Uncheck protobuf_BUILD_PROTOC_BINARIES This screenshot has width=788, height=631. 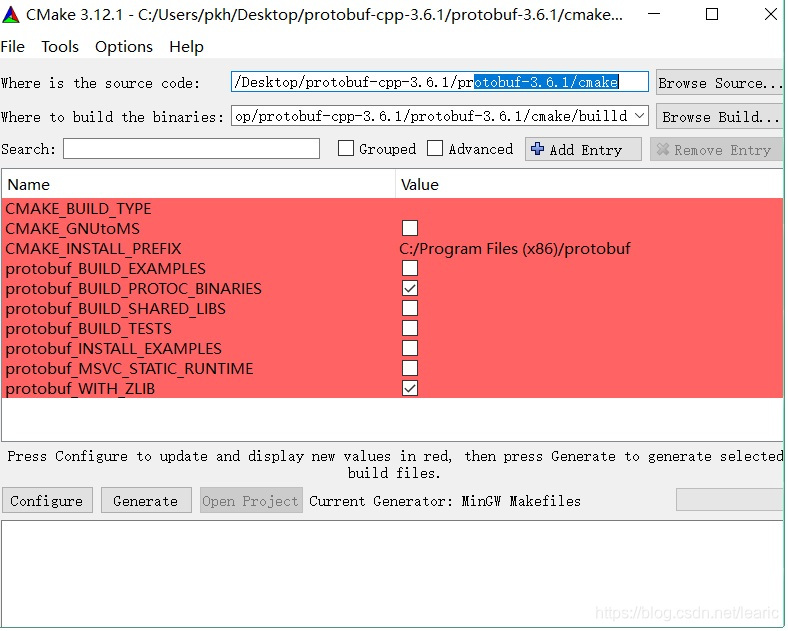[411, 289]
